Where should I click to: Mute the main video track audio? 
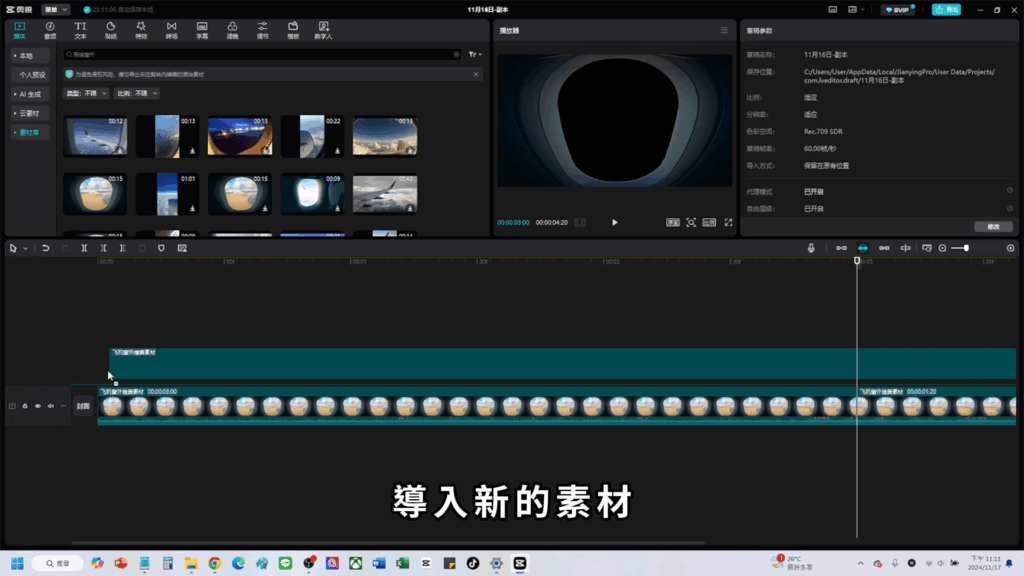click(x=50, y=406)
